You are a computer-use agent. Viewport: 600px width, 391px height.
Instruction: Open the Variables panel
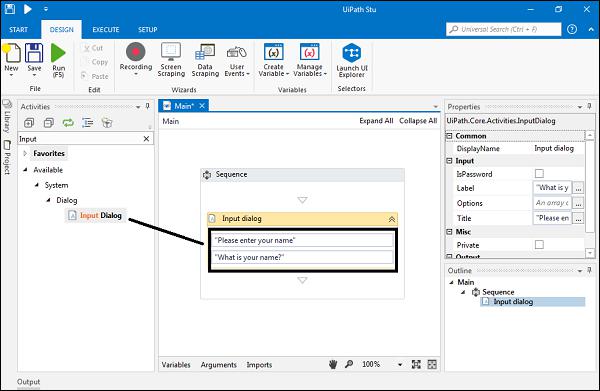tap(176, 365)
